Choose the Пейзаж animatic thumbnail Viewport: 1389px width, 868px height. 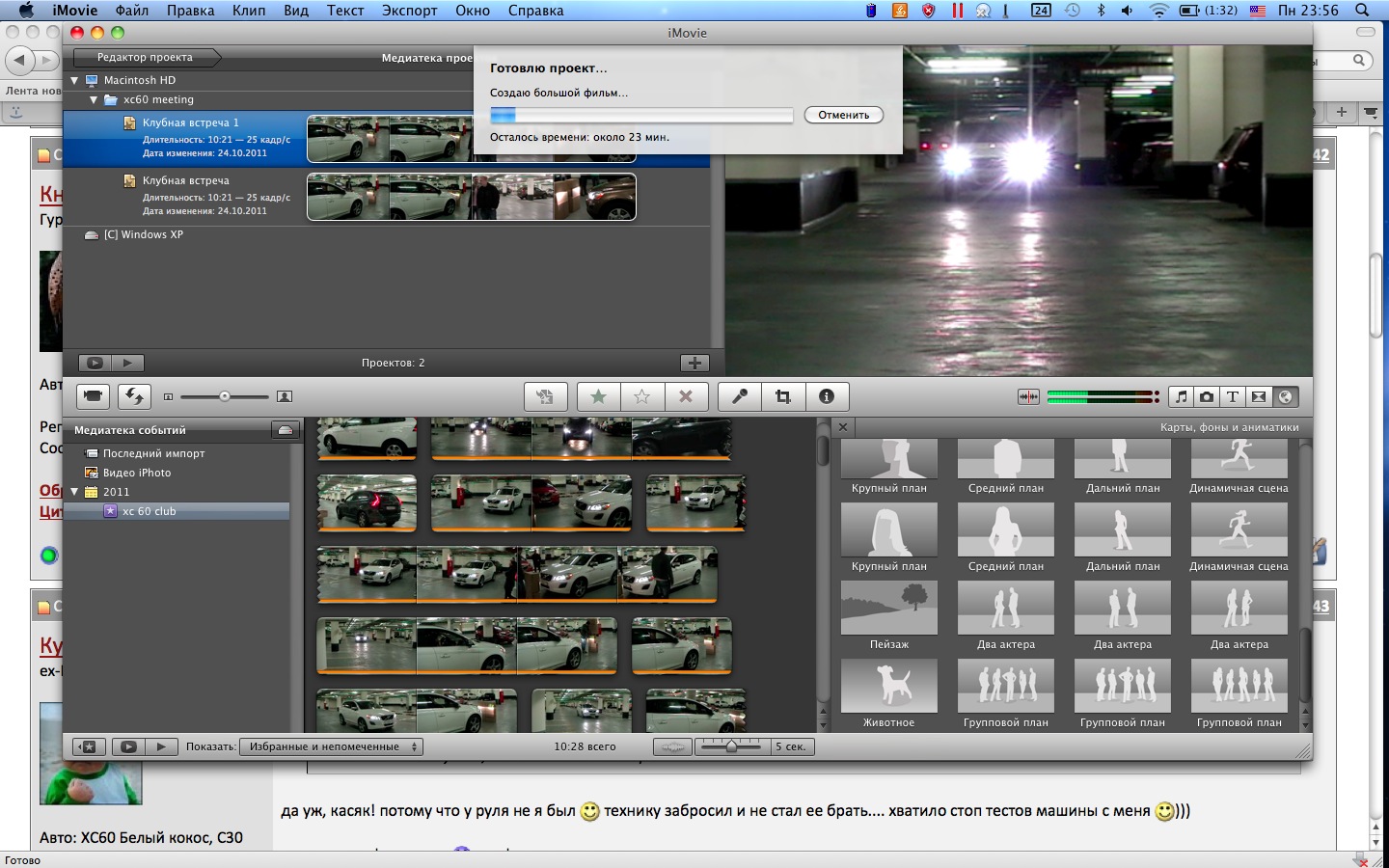coord(889,608)
